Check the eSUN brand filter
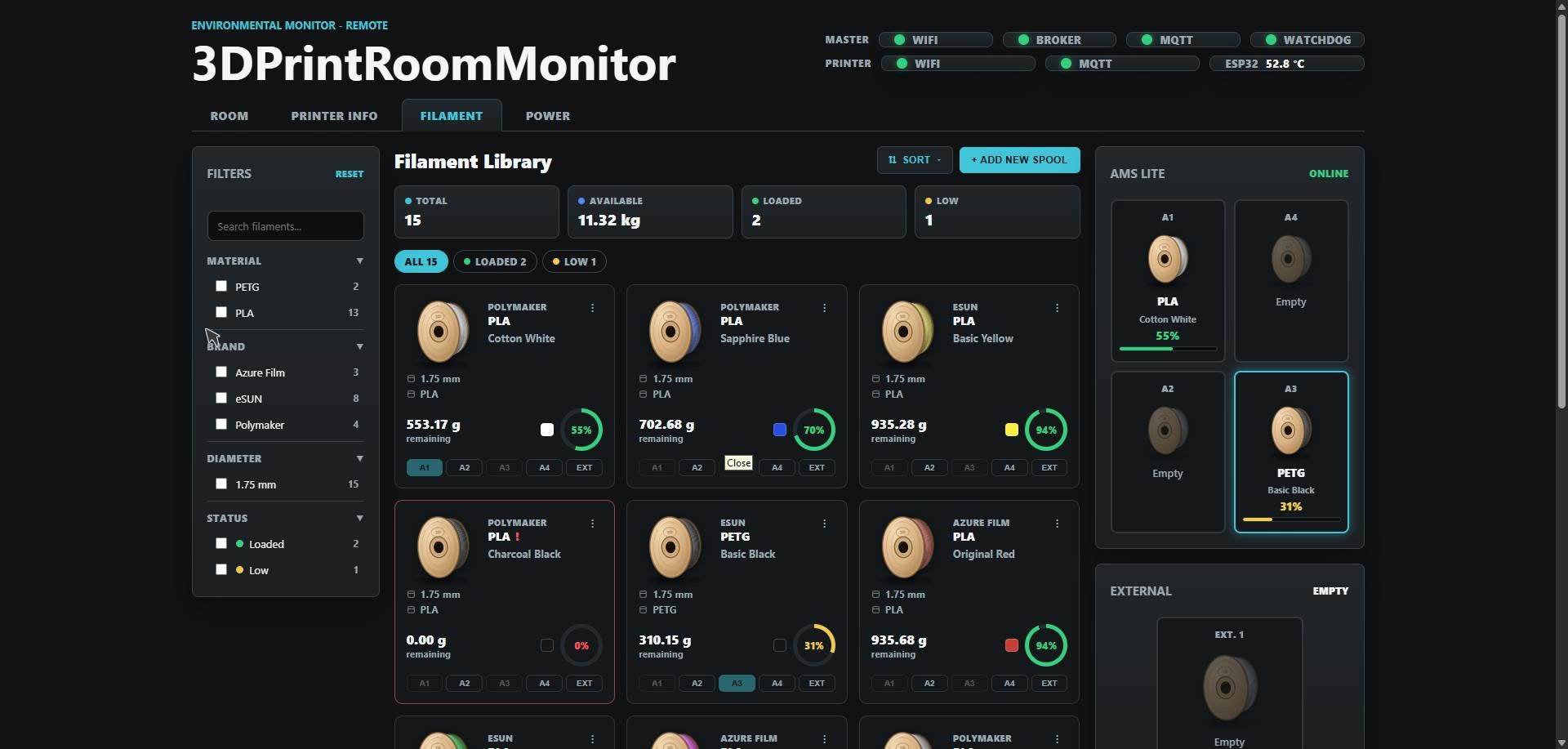 (221, 398)
